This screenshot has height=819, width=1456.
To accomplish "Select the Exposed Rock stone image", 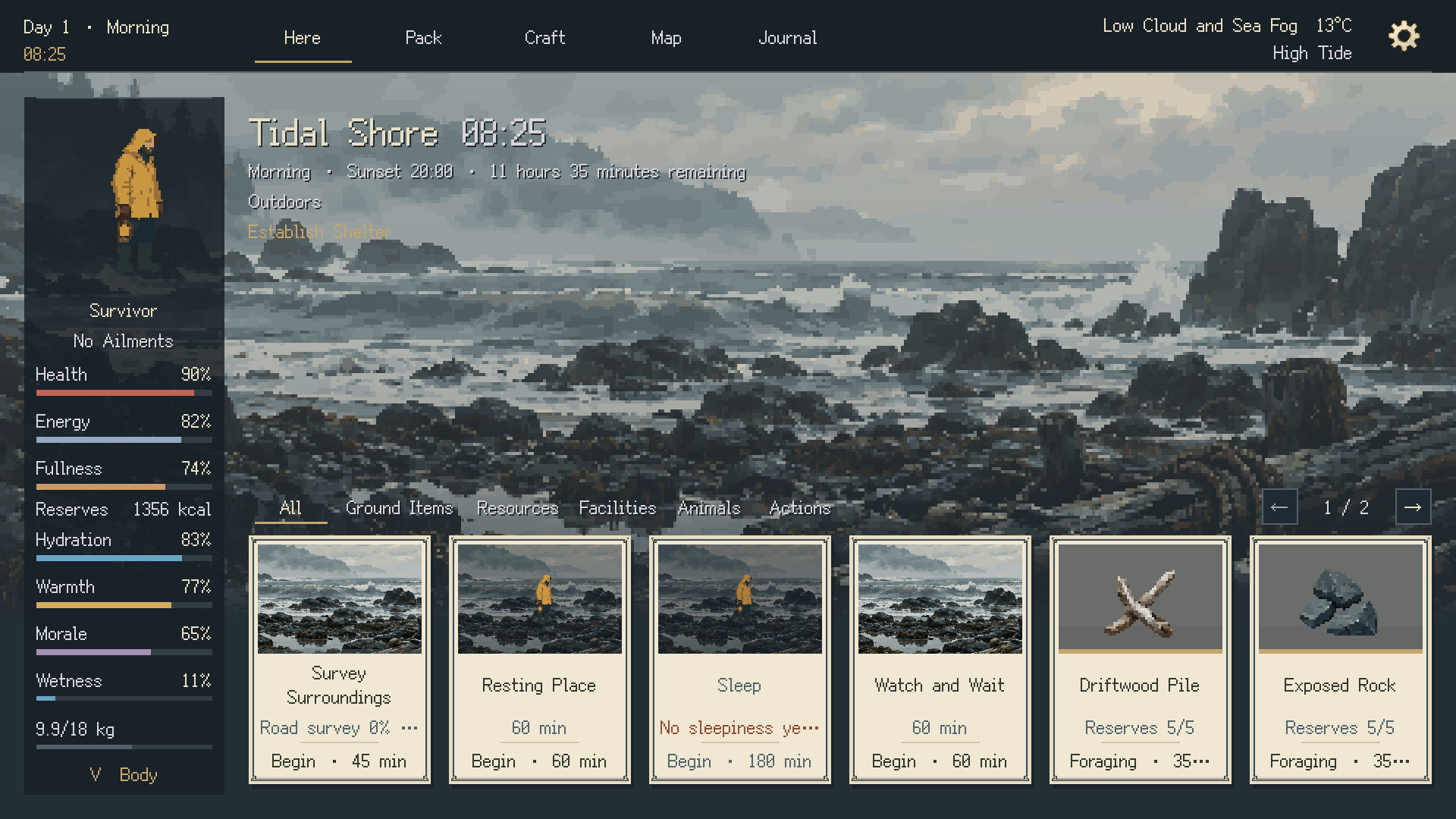I will [1340, 598].
